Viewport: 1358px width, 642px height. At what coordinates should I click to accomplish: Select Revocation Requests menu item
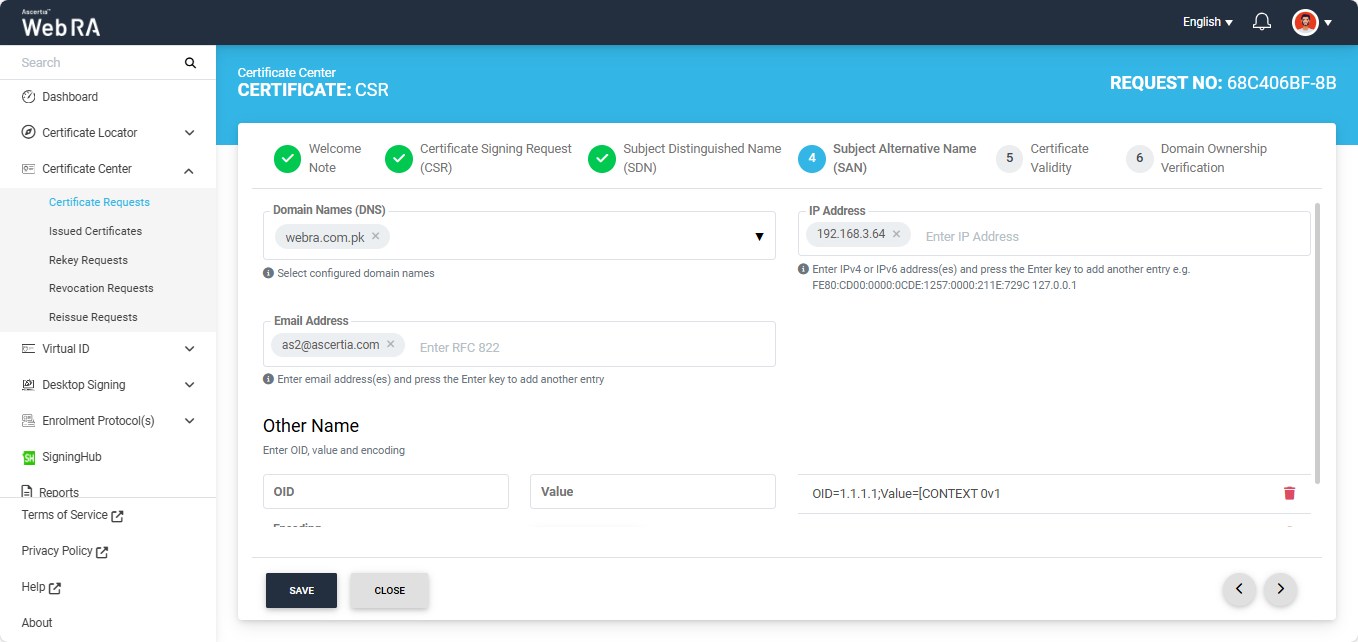click(x=101, y=288)
